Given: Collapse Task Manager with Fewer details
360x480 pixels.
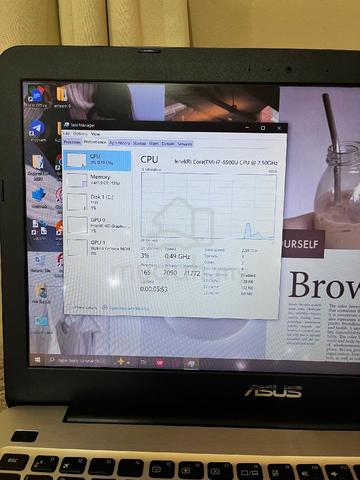Looking at the screenshot, I should (83, 307).
